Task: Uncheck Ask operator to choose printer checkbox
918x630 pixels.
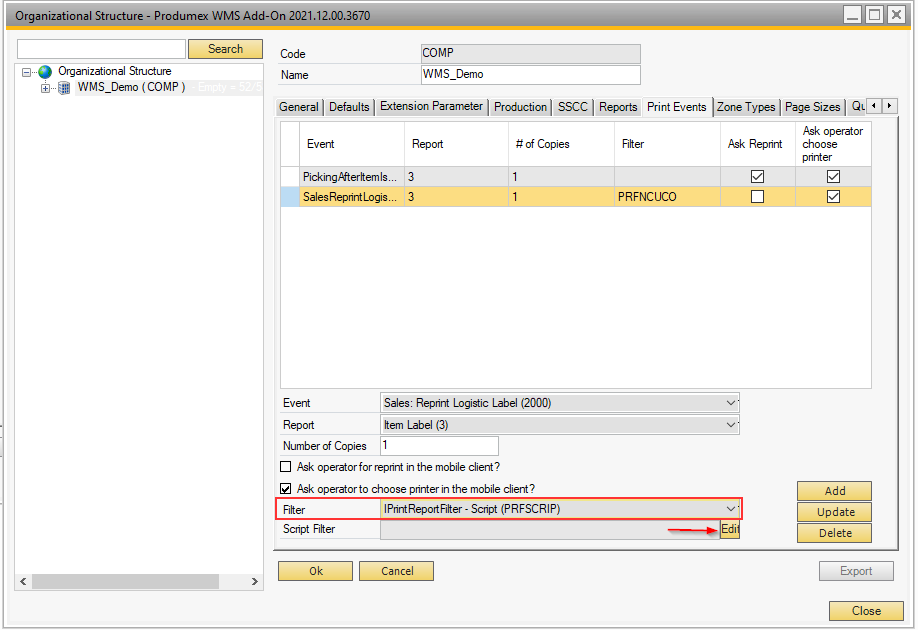Action: pyautogui.click(x=286, y=489)
